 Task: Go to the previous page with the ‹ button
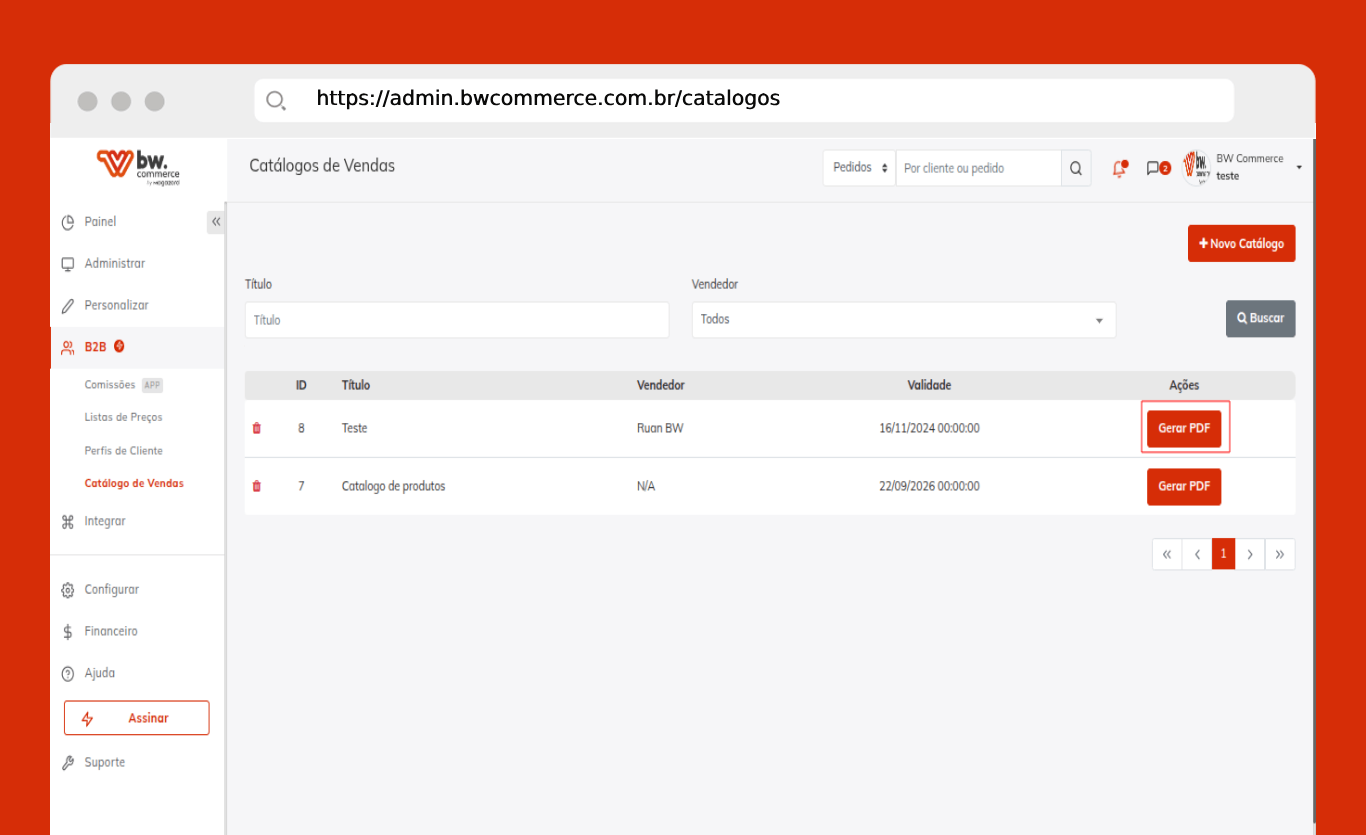(1197, 554)
